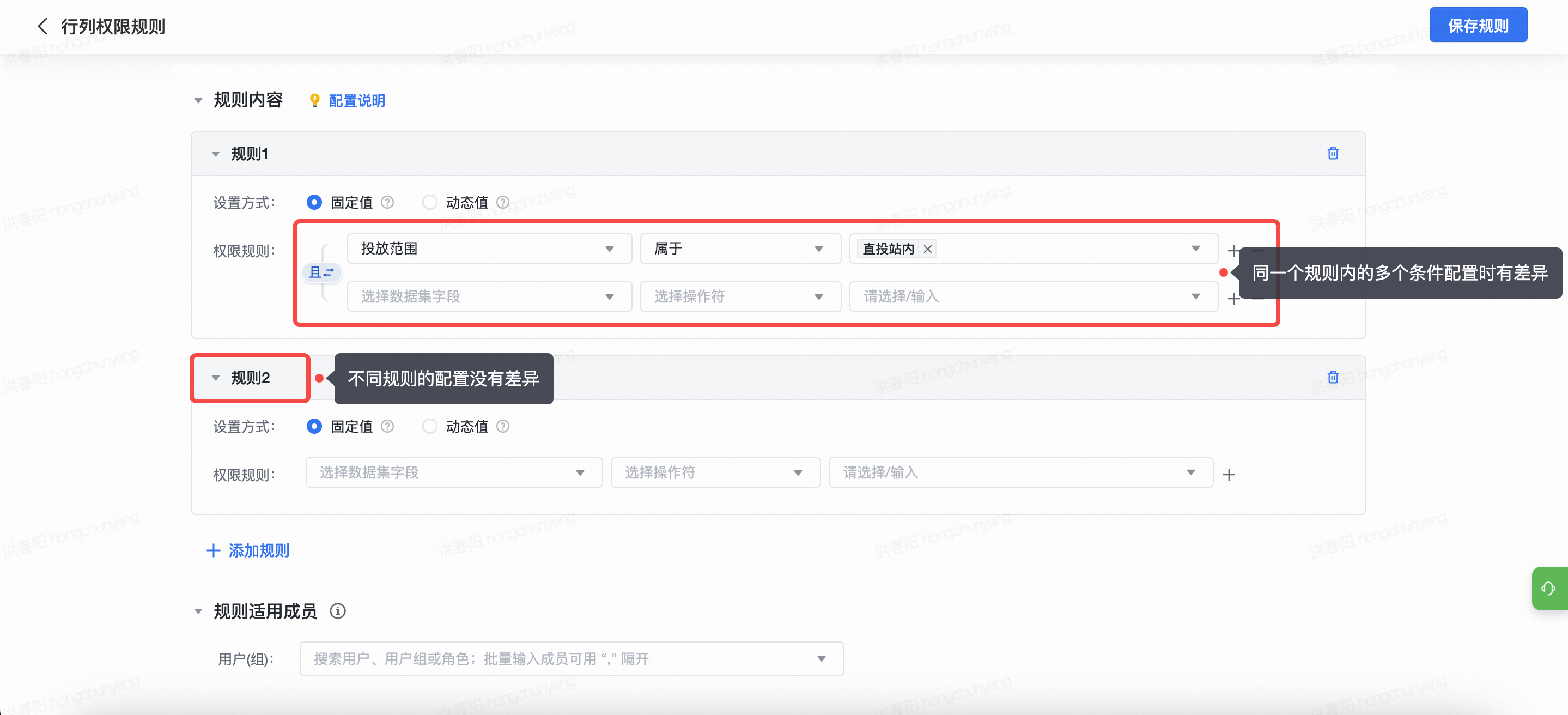The width and height of the screenshot is (1568, 715).
Task: Delete 规则2 with its trash icon
Action: (1333, 378)
